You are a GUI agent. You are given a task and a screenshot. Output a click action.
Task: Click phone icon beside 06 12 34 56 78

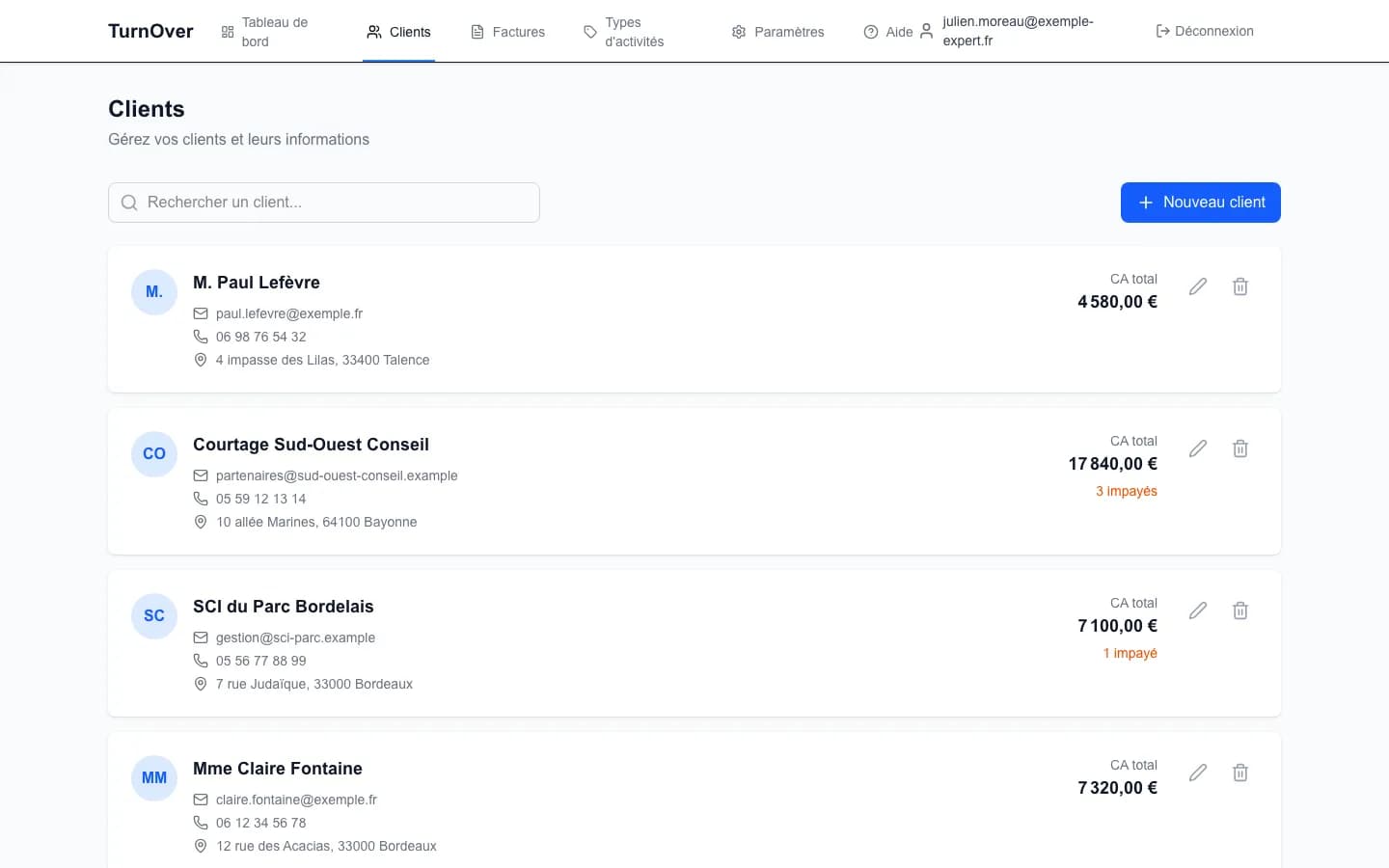(201, 823)
